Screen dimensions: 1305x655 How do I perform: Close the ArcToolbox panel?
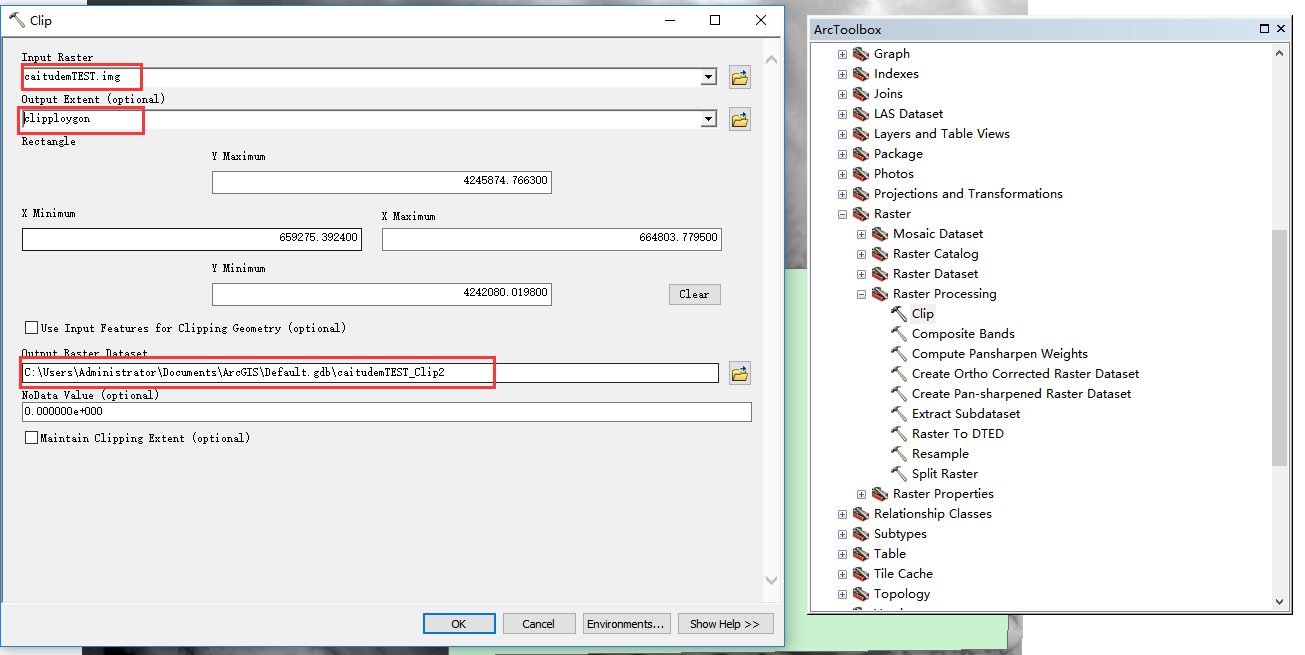pyautogui.click(x=1281, y=29)
